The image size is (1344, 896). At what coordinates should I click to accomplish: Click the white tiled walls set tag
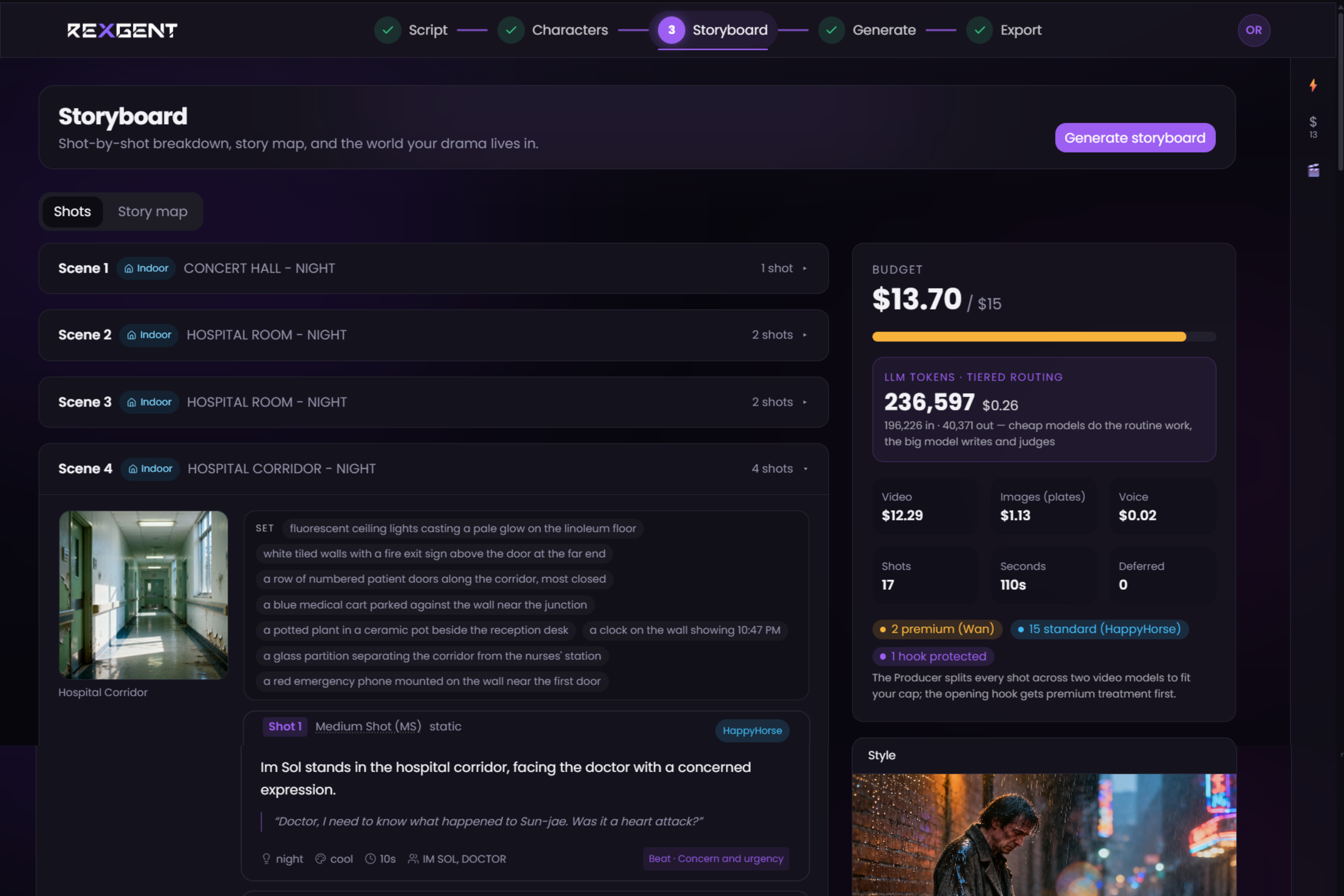coord(434,554)
